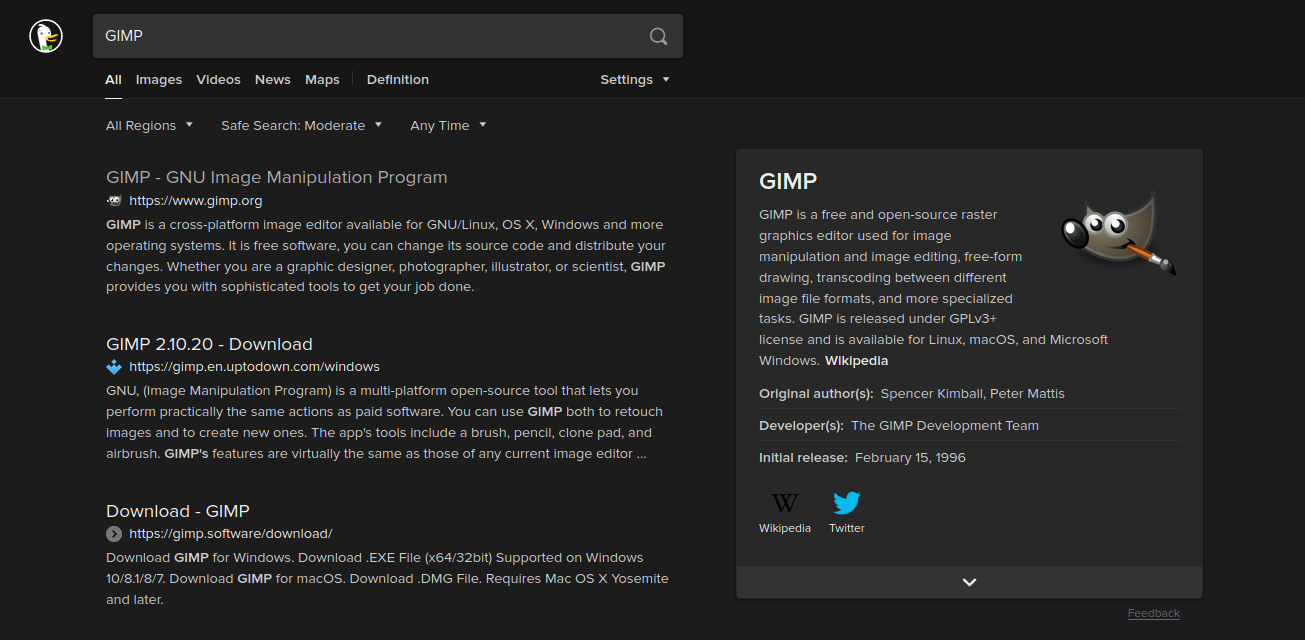Switch to the Videos tab

(x=218, y=80)
